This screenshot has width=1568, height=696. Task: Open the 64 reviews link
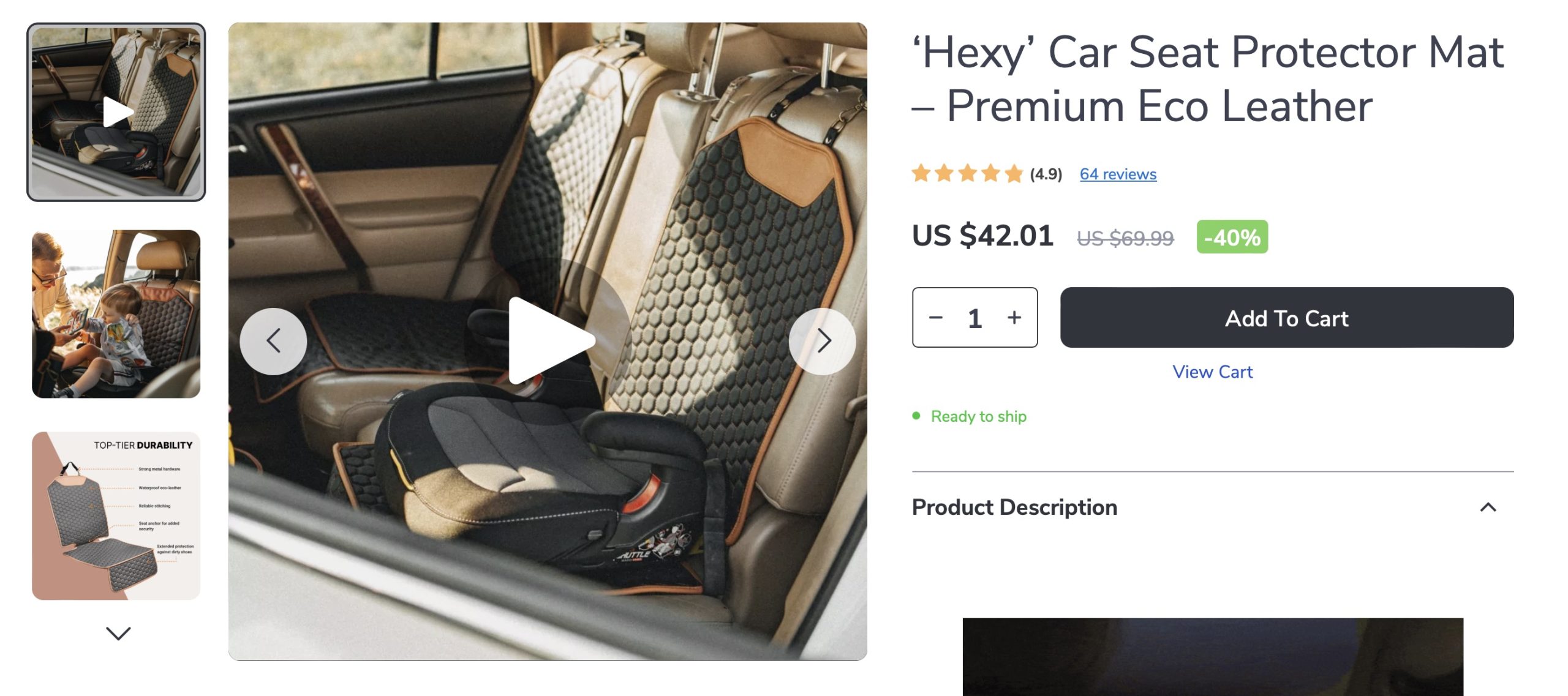(x=1118, y=174)
